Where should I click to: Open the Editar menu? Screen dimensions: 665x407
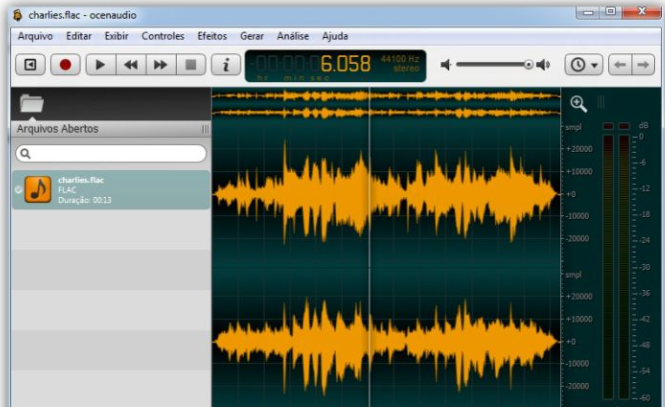[x=79, y=36]
